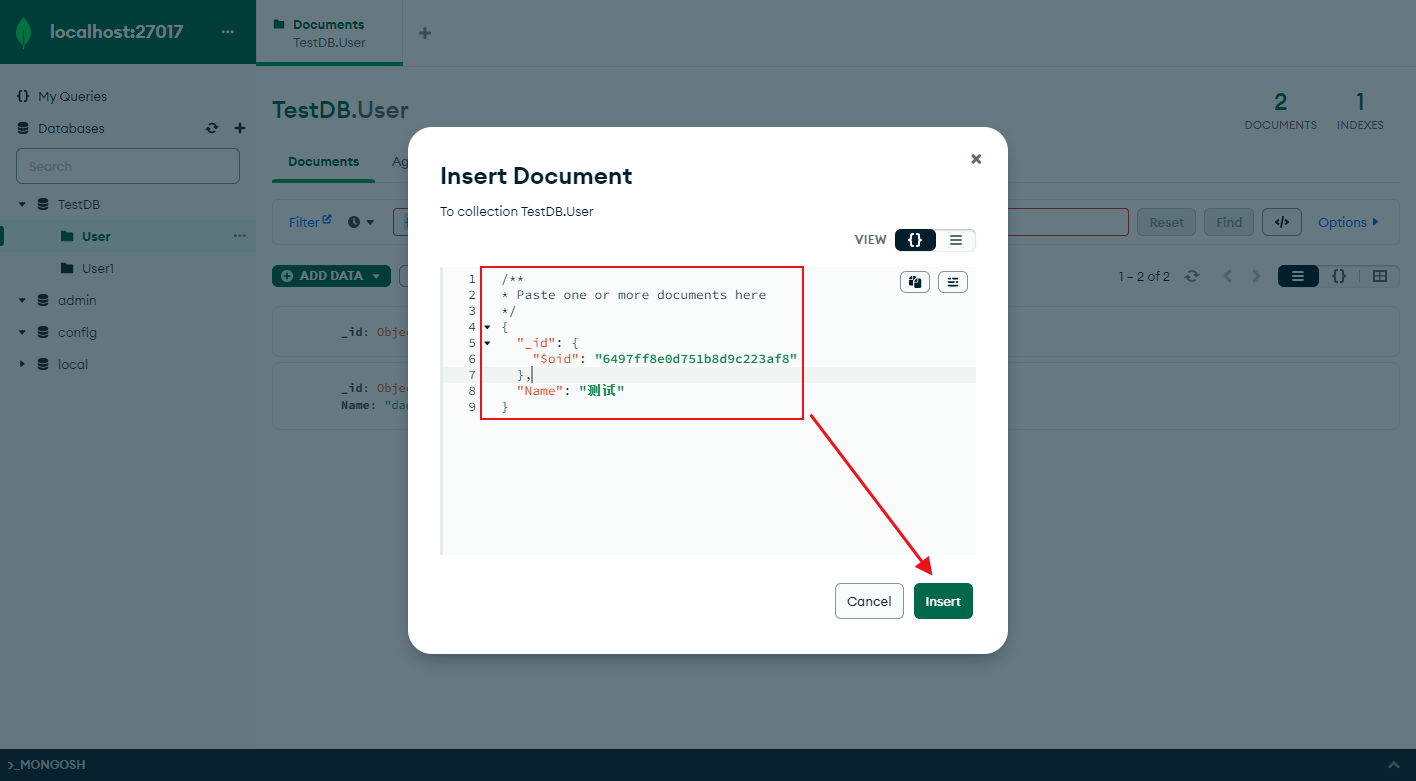This screenshot has height=781, width=1416.
Task: Switch to the Documents collection tab
Action: [323, 162]
